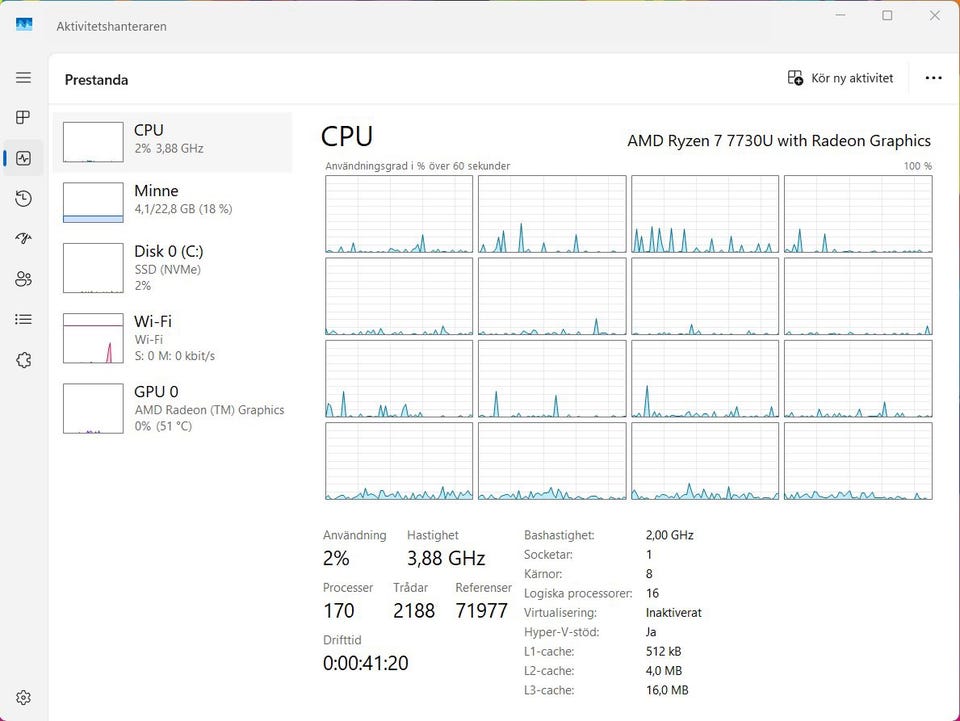Image resolution: width=960 pixels, height=721 pixels.
Task: Click the Drifttid value 0:00:41:20
Action: 366,663
